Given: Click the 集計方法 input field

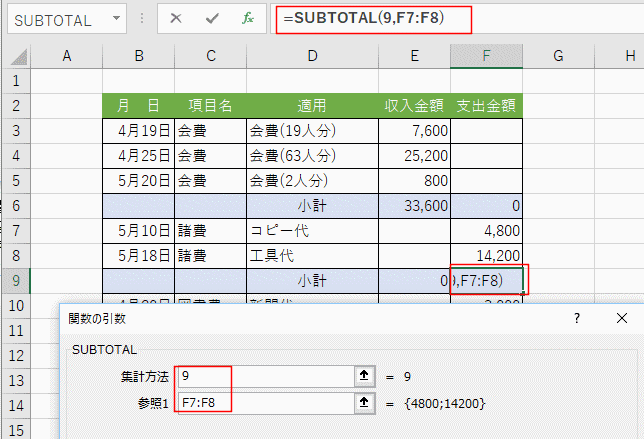Looking at the screenshot, I should [265, 377].
